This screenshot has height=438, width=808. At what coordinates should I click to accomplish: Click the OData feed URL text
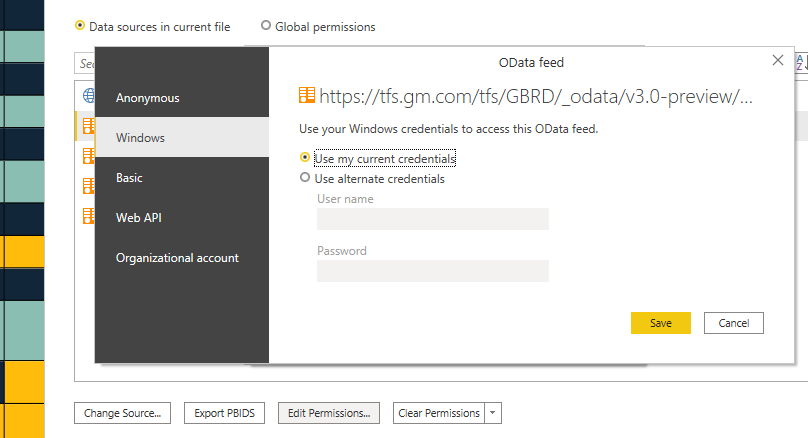pyautogui.click(x=536, y=96)
